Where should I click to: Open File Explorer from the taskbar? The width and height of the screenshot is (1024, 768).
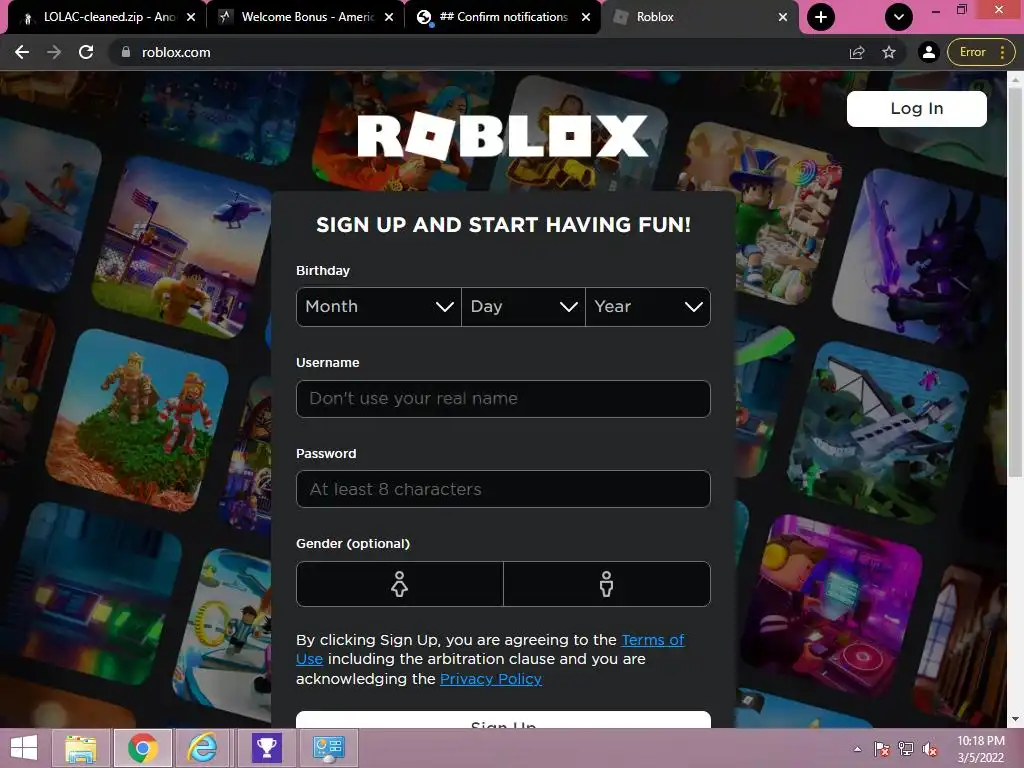coord(82,748)
